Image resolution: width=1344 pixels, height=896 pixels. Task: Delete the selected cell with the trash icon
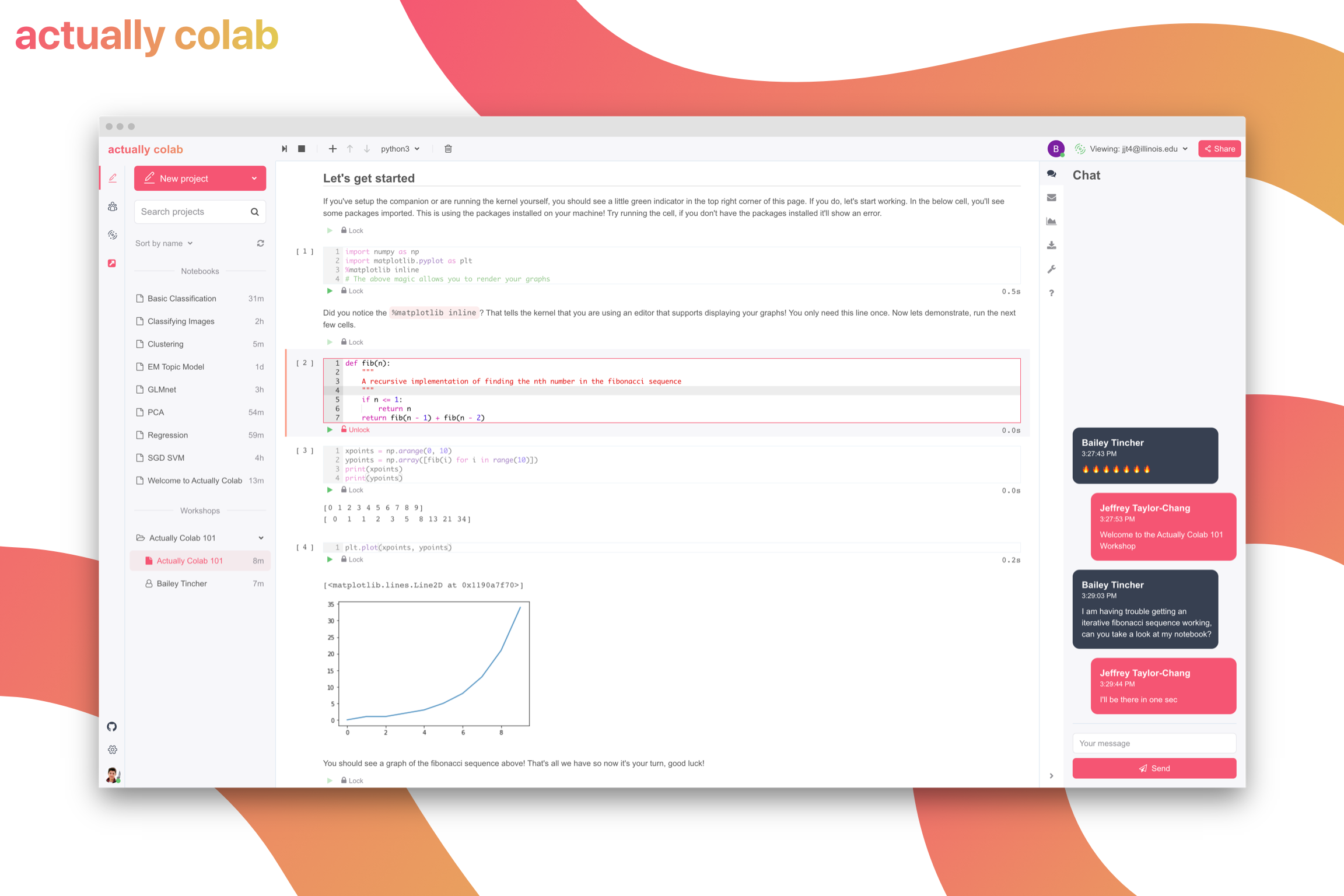click(448, 149)
